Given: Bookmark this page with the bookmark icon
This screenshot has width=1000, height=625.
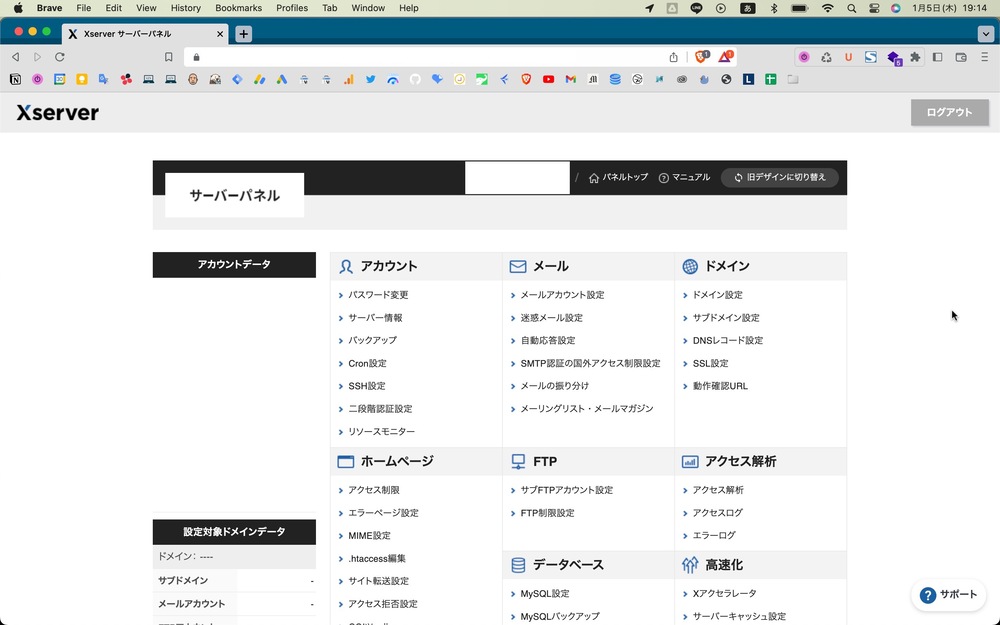Looking at the screenshot, I should [x=168, y=57].
